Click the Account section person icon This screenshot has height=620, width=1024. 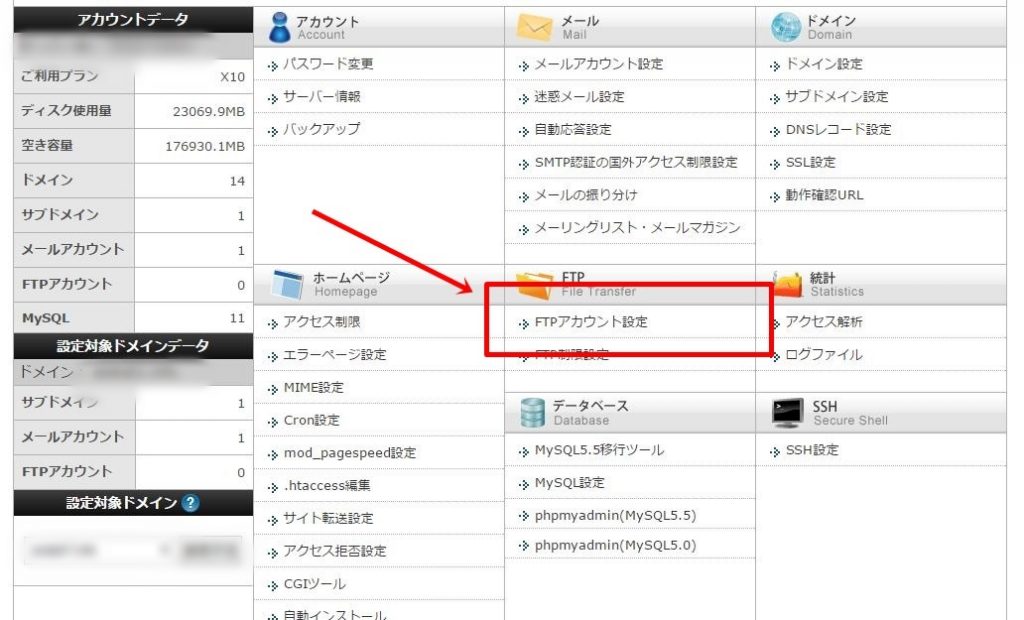[279, 27]
